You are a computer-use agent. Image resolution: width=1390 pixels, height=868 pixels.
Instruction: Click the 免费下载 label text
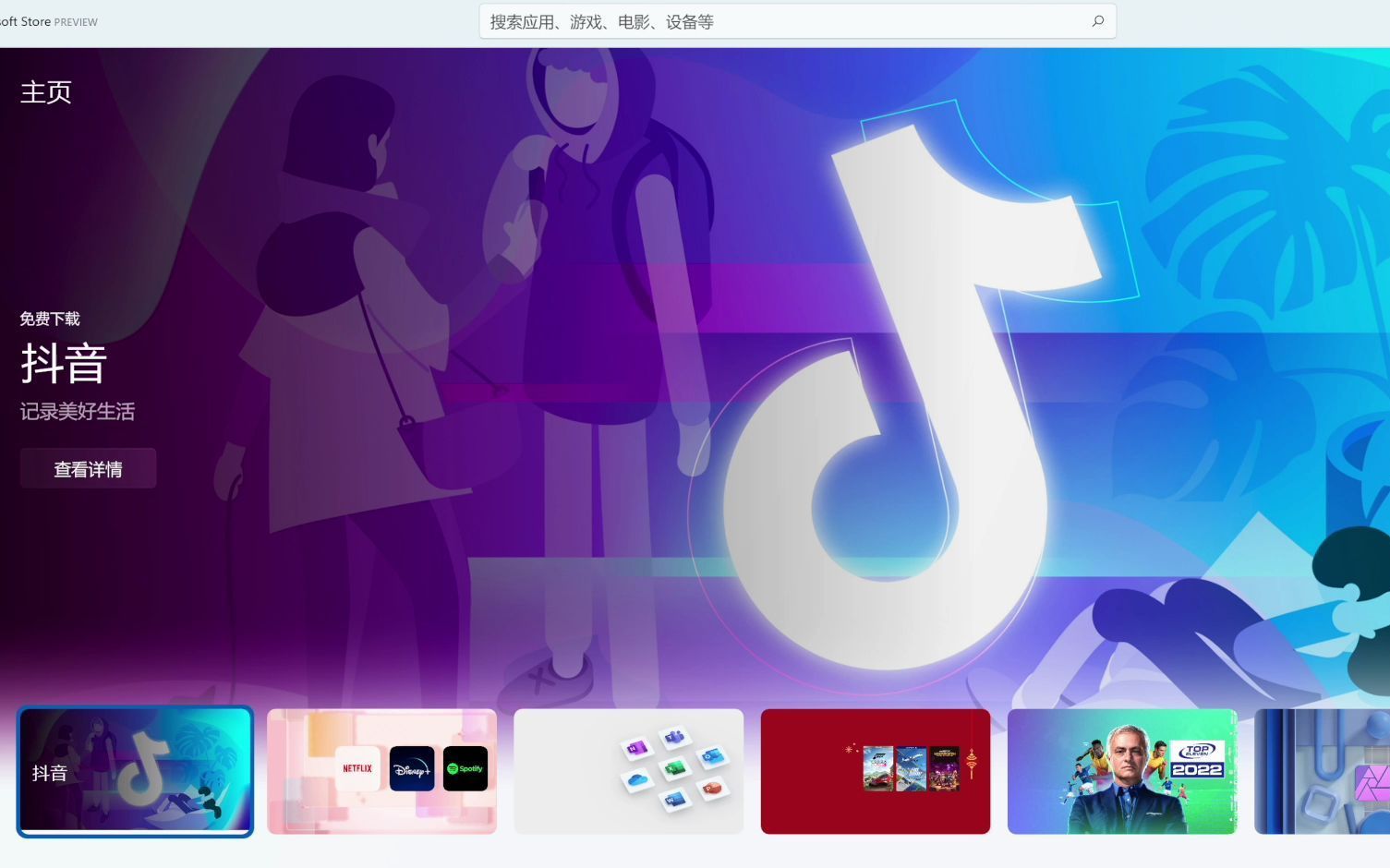click(x=50, y=319)
